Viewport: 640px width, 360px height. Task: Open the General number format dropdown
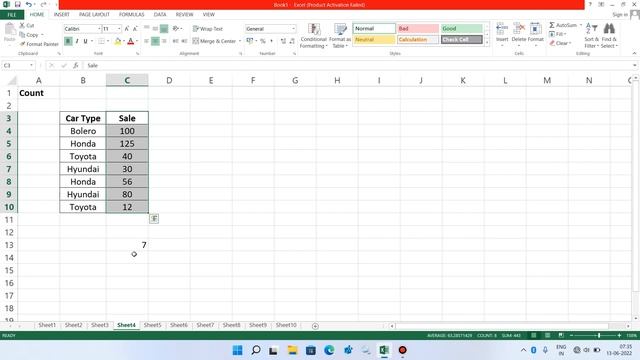[293, 29]
